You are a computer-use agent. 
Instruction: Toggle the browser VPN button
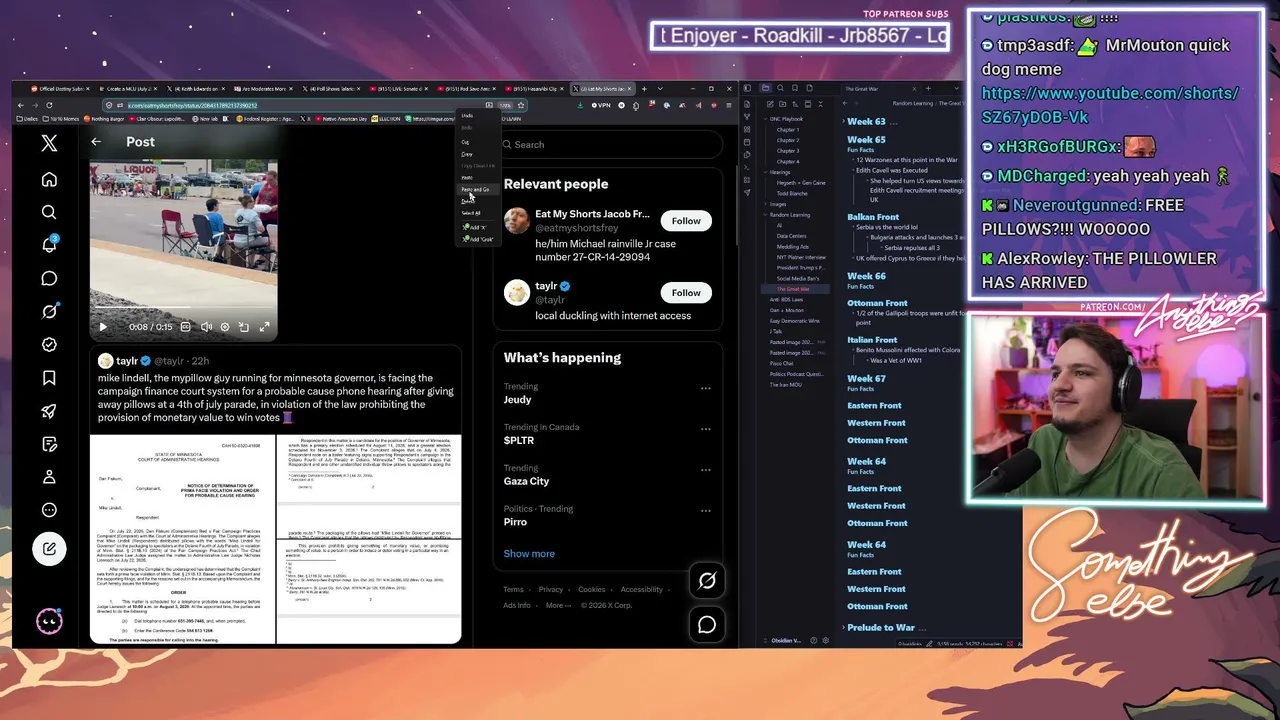pos(601,105)
